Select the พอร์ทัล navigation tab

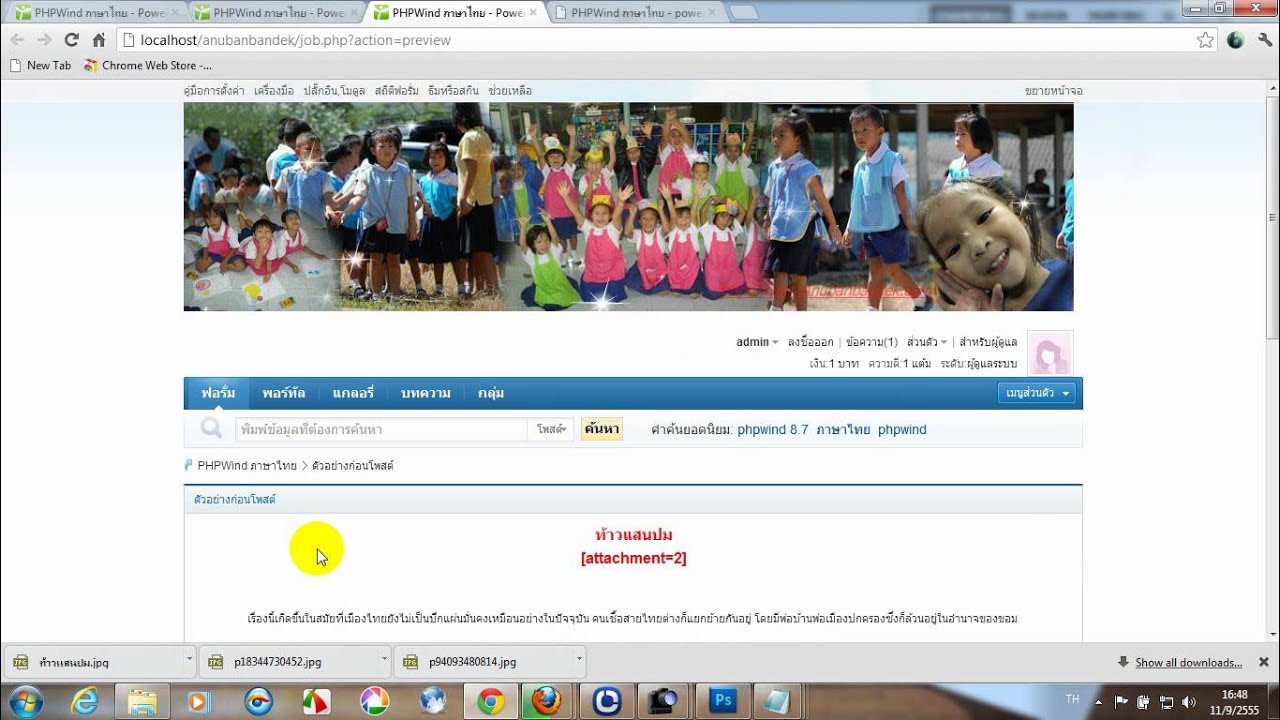[x=284, y=393]
